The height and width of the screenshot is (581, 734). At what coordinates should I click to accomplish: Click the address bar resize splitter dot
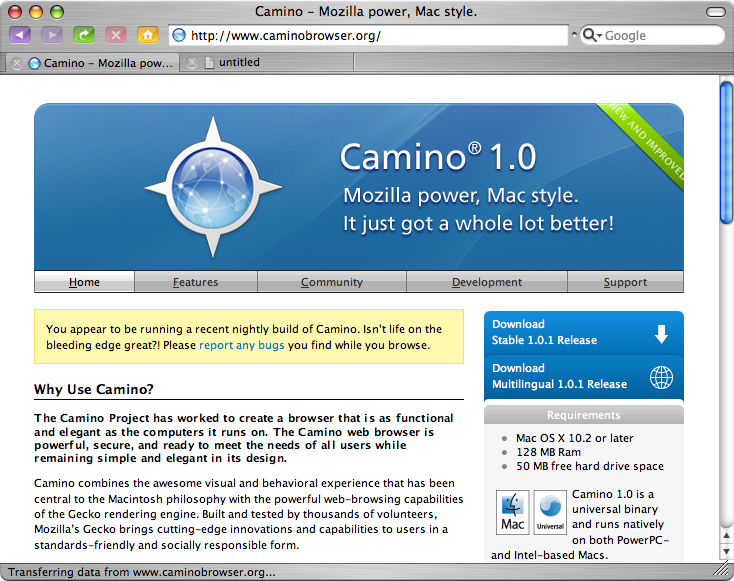(x=574, y=35)
